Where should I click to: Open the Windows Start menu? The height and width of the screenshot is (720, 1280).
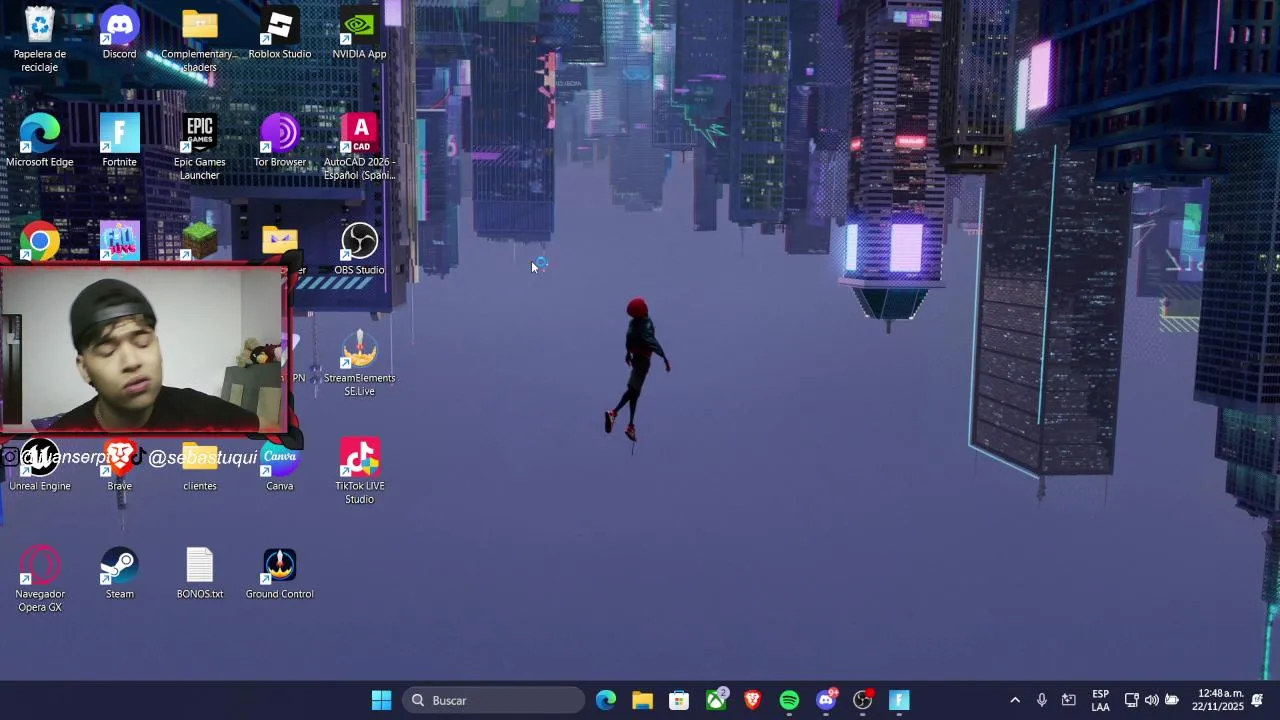381,700
